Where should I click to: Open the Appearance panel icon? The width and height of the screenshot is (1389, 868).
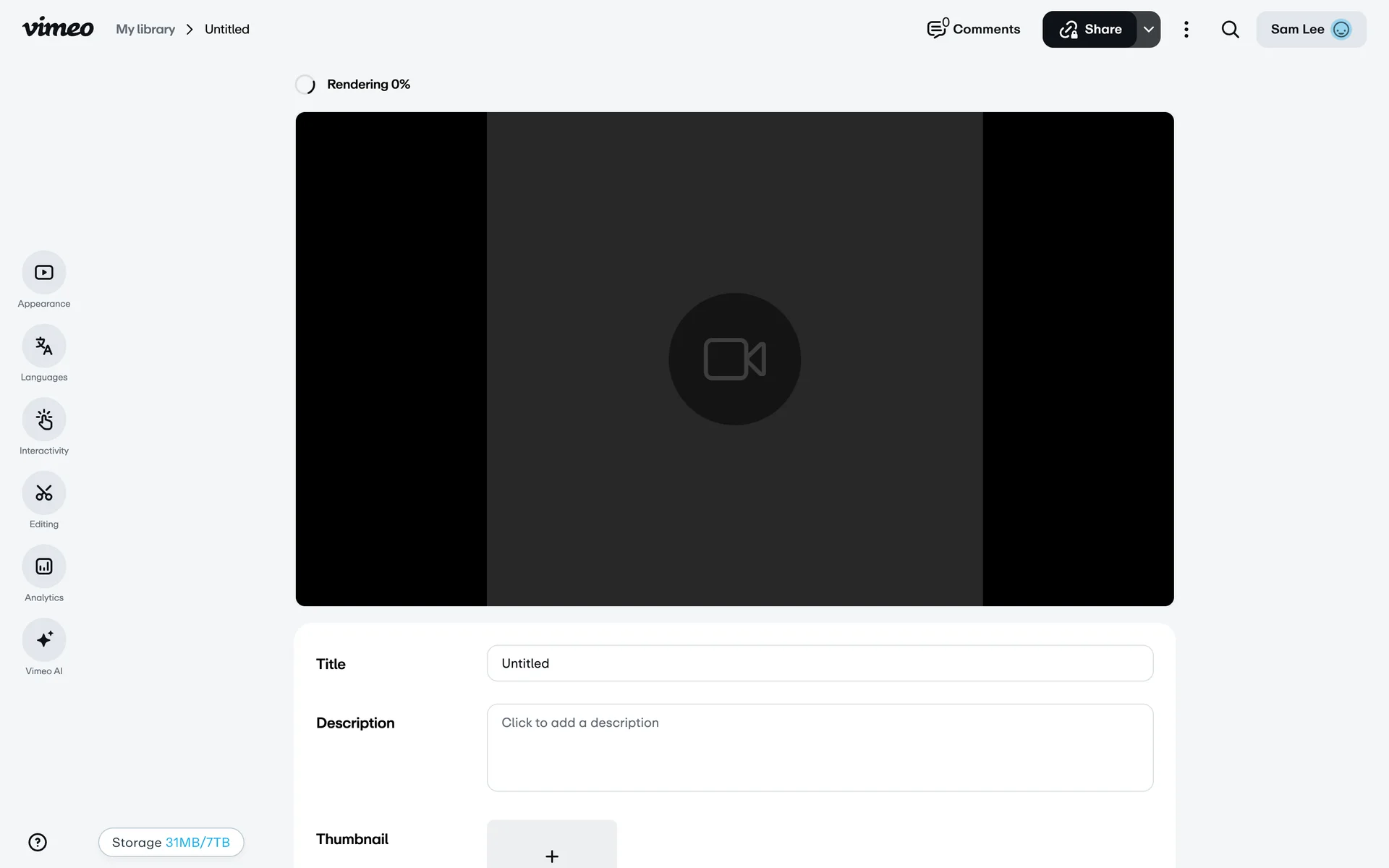point(44,273)
